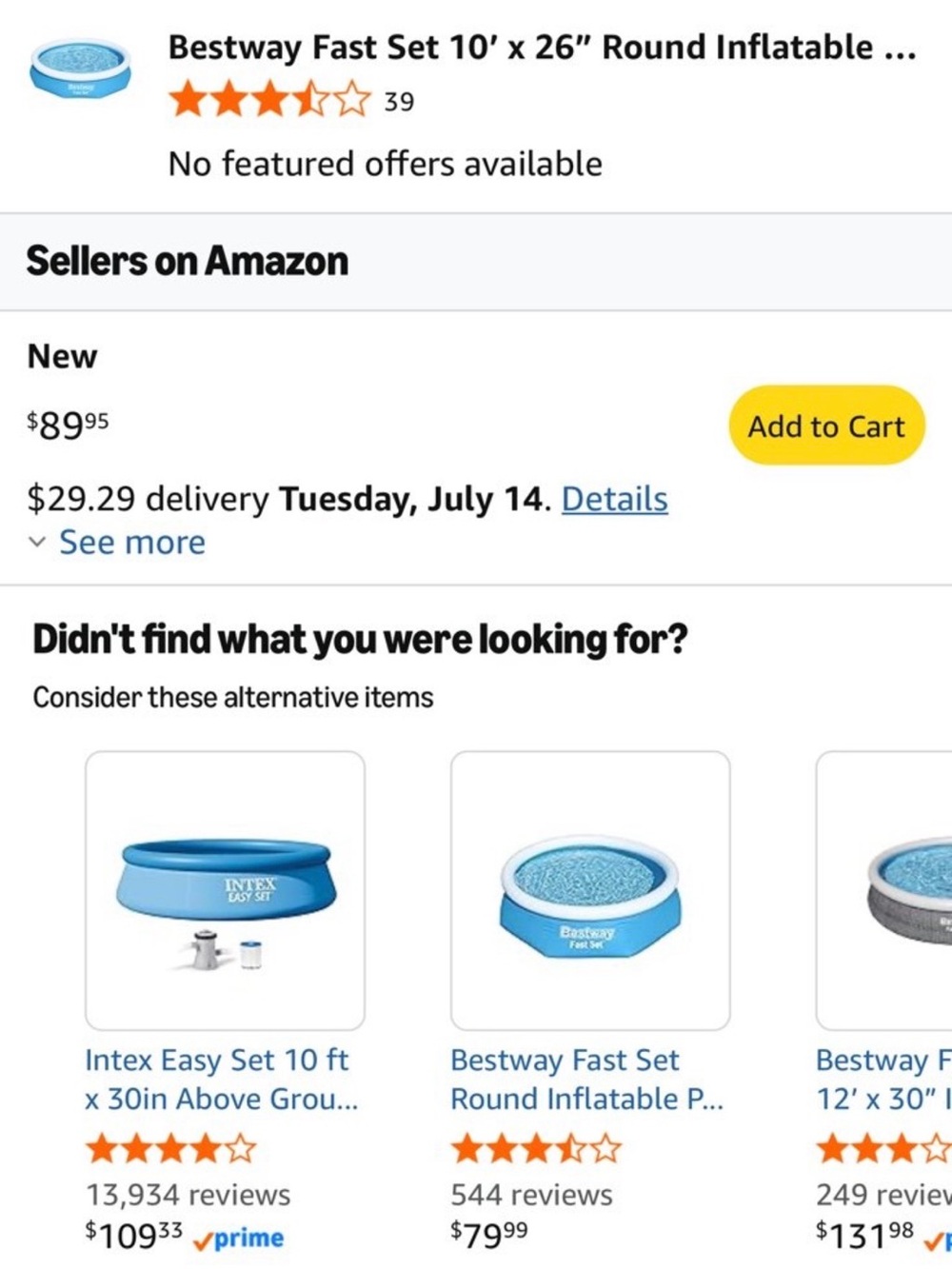Open Bestway Fast Set Round Inflatable link
Image resolution: width=952 pixels, height=1269 pixels.
tap(586, 1080)
